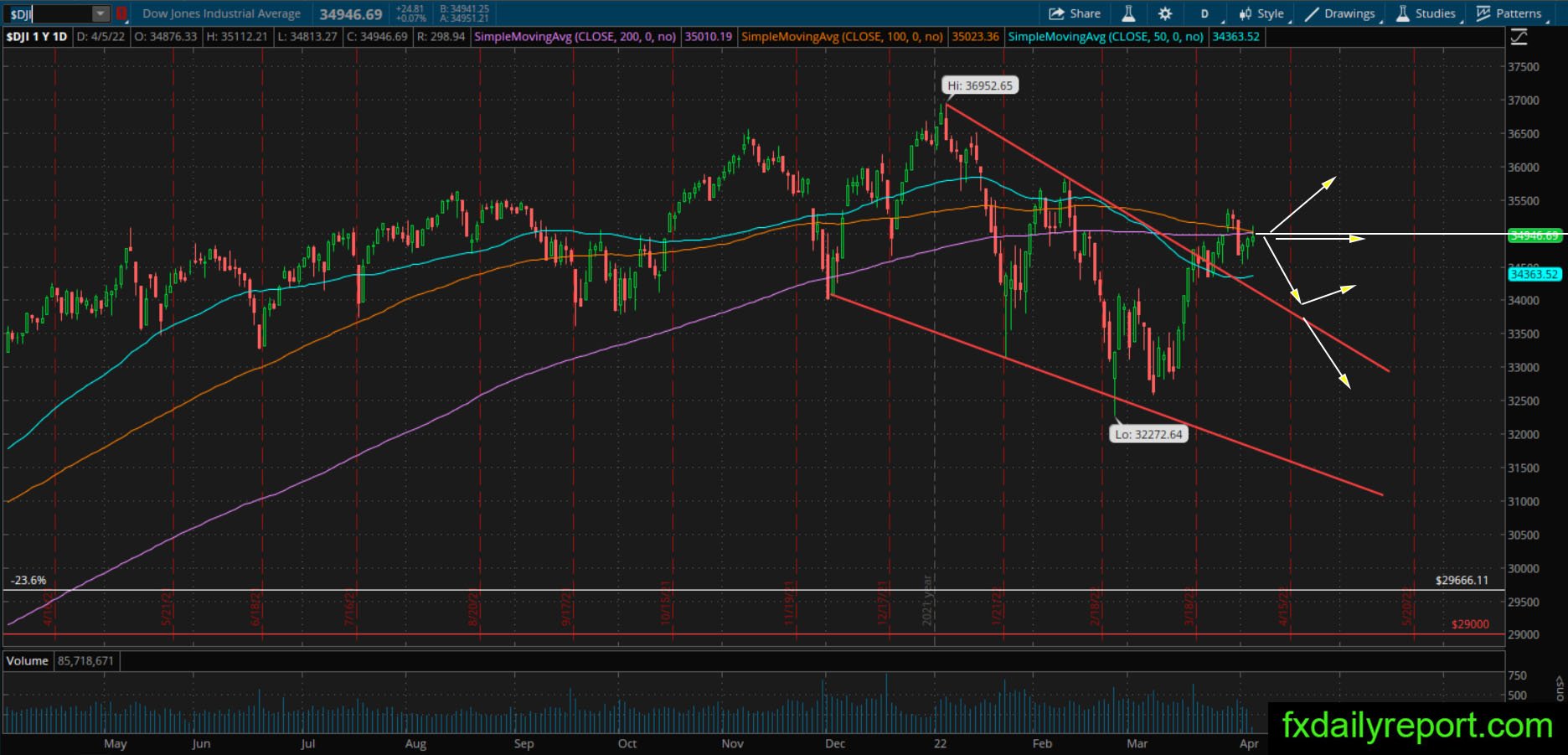Open the Style menu
Screen dimensions: 1568x755
point(1262,13)
